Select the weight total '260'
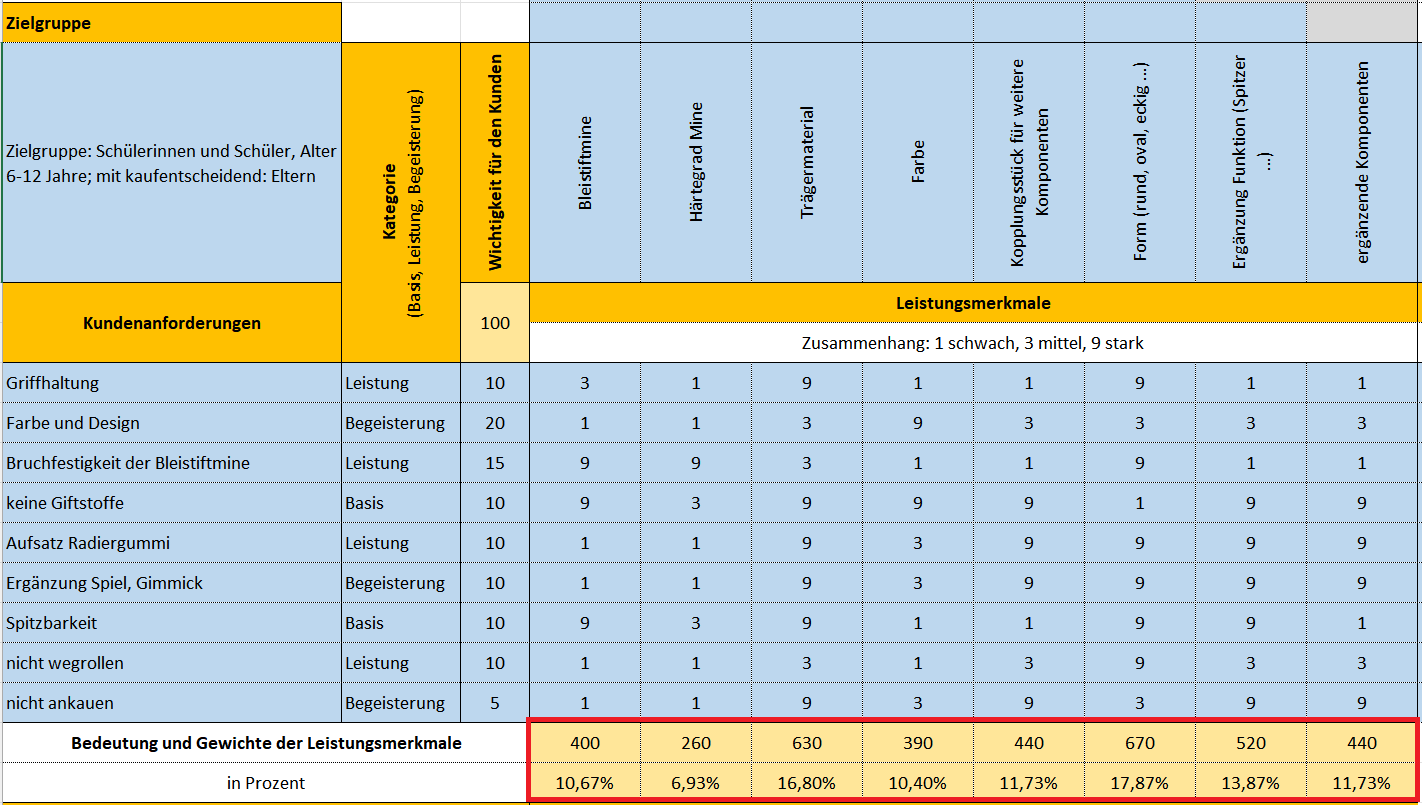The image size is (1422, 805). point(696,743)
